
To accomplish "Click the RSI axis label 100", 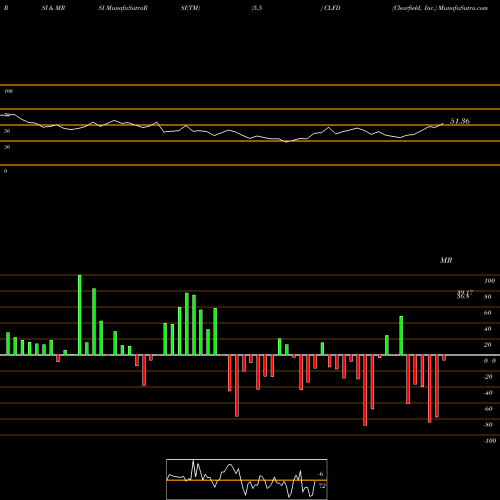I will tap(8, 91).
